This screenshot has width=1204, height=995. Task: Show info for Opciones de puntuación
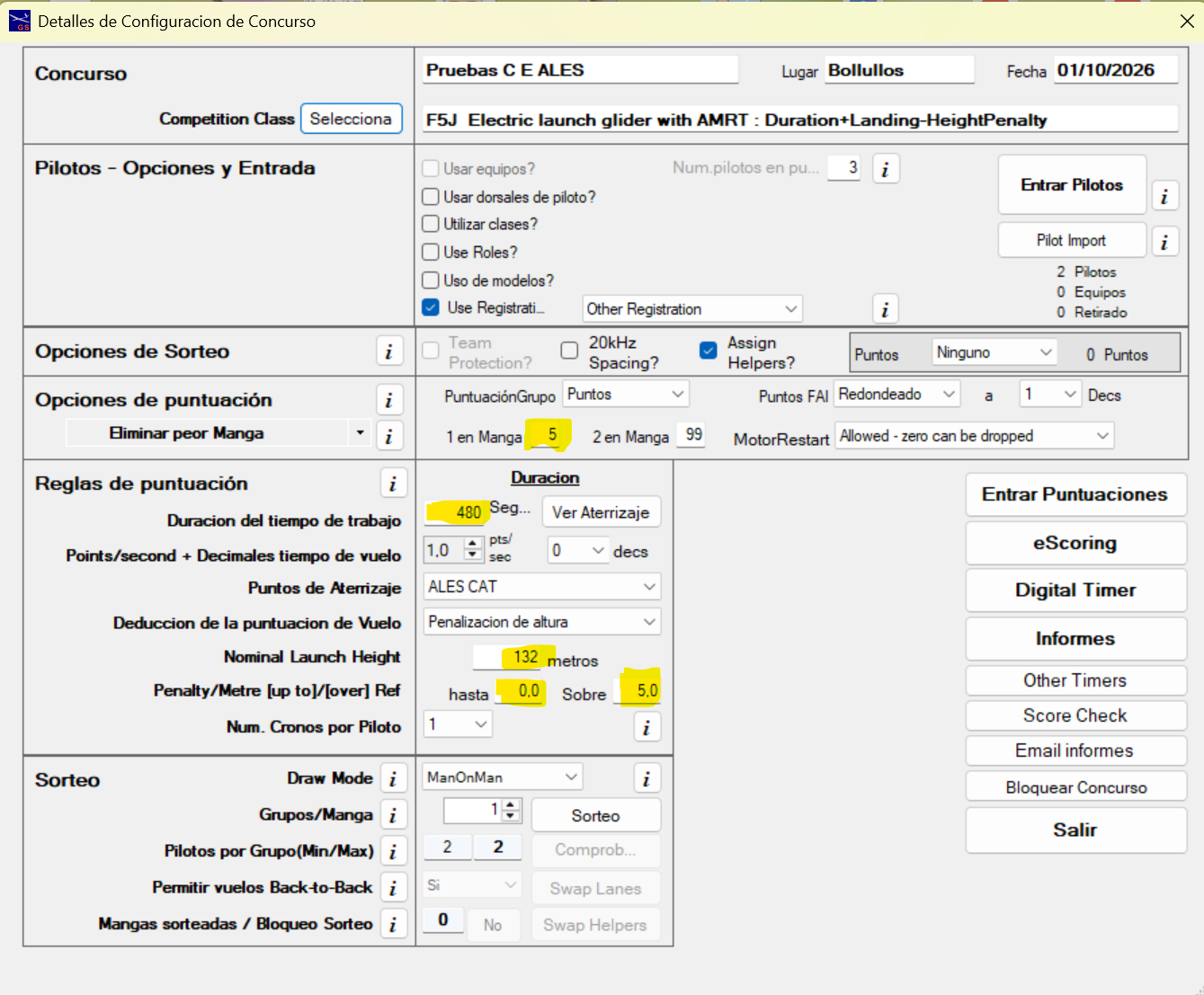click(388, 400)
